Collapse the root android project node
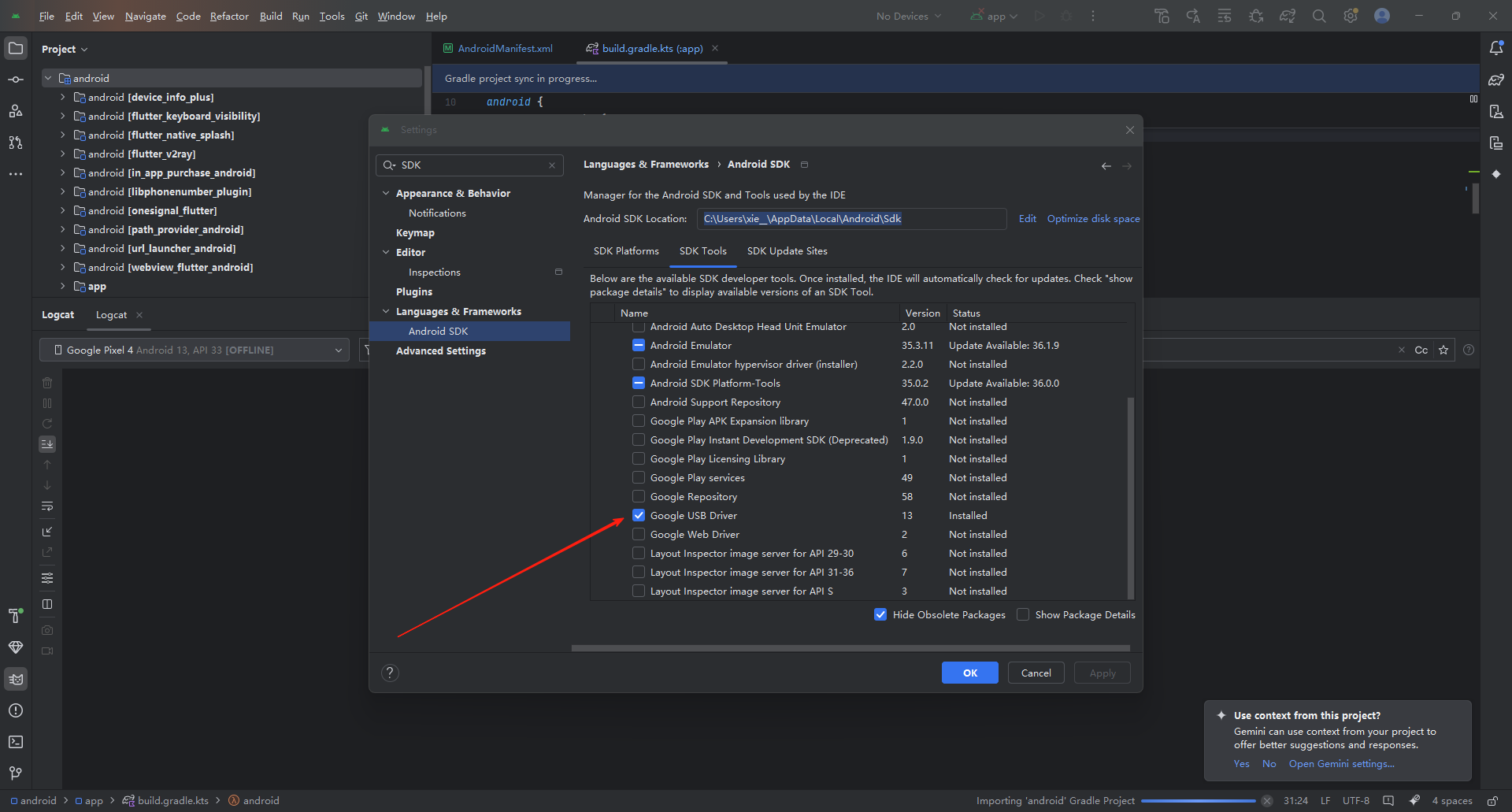Screen dimensions: 1512x812 pos(48,78)
